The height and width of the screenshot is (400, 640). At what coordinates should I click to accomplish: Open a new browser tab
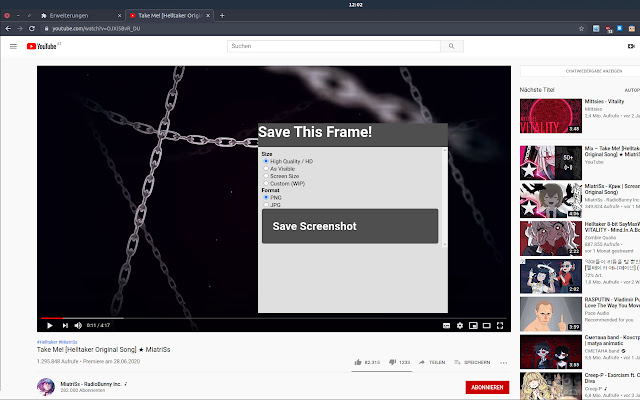[222, 16]
